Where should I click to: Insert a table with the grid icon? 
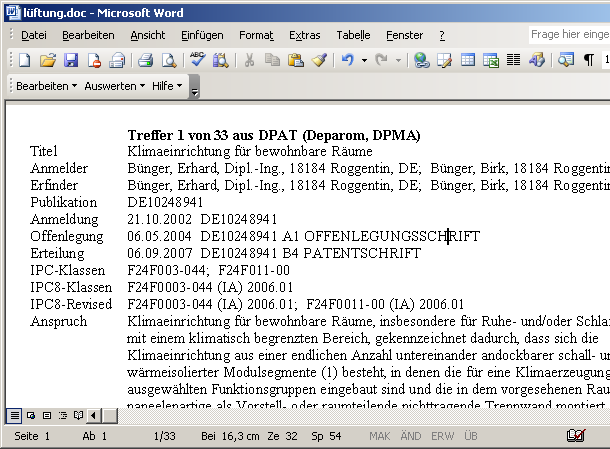[468, 60]
